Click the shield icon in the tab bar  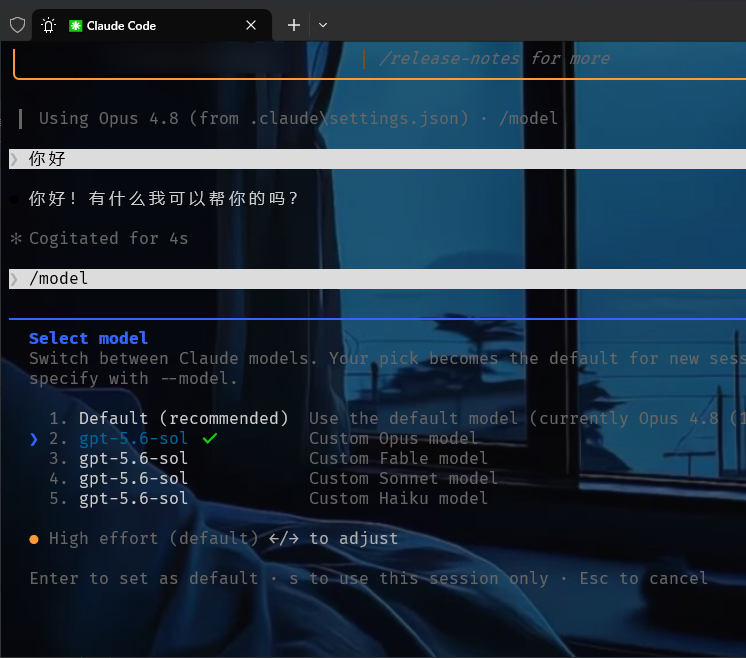(18, 25)
